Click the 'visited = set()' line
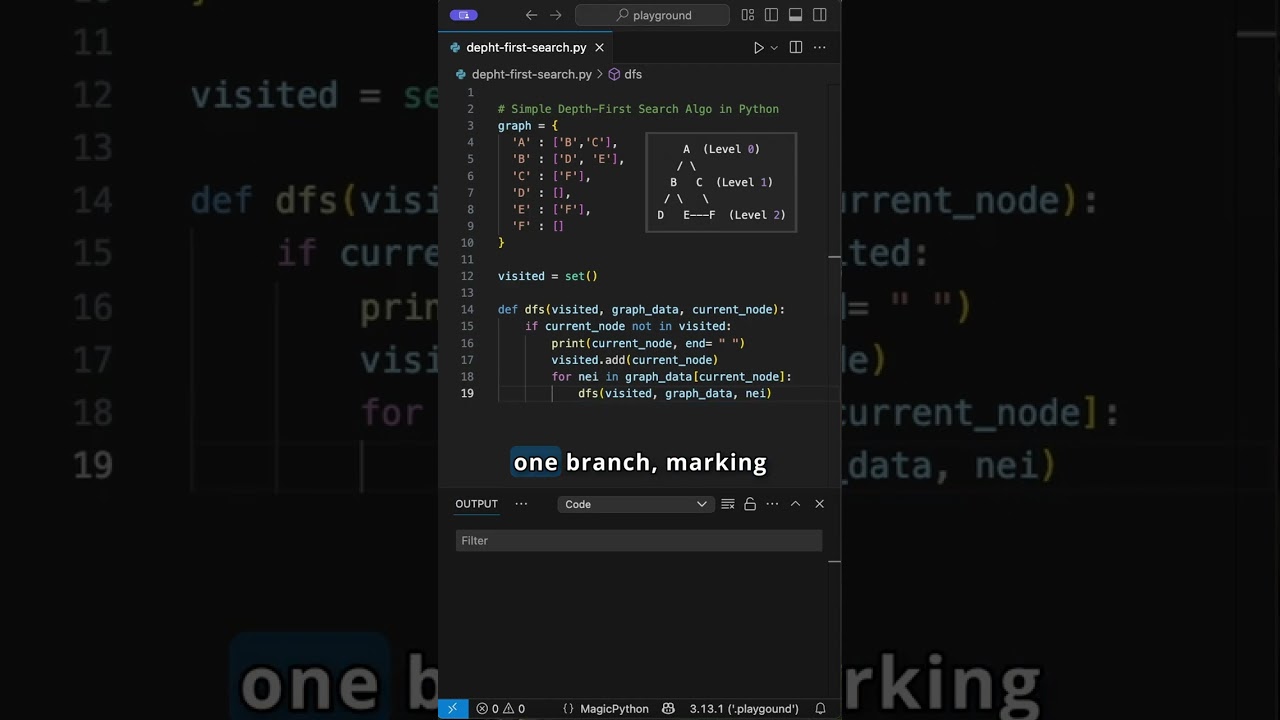 pyautogui.click(x=547, y=276)
